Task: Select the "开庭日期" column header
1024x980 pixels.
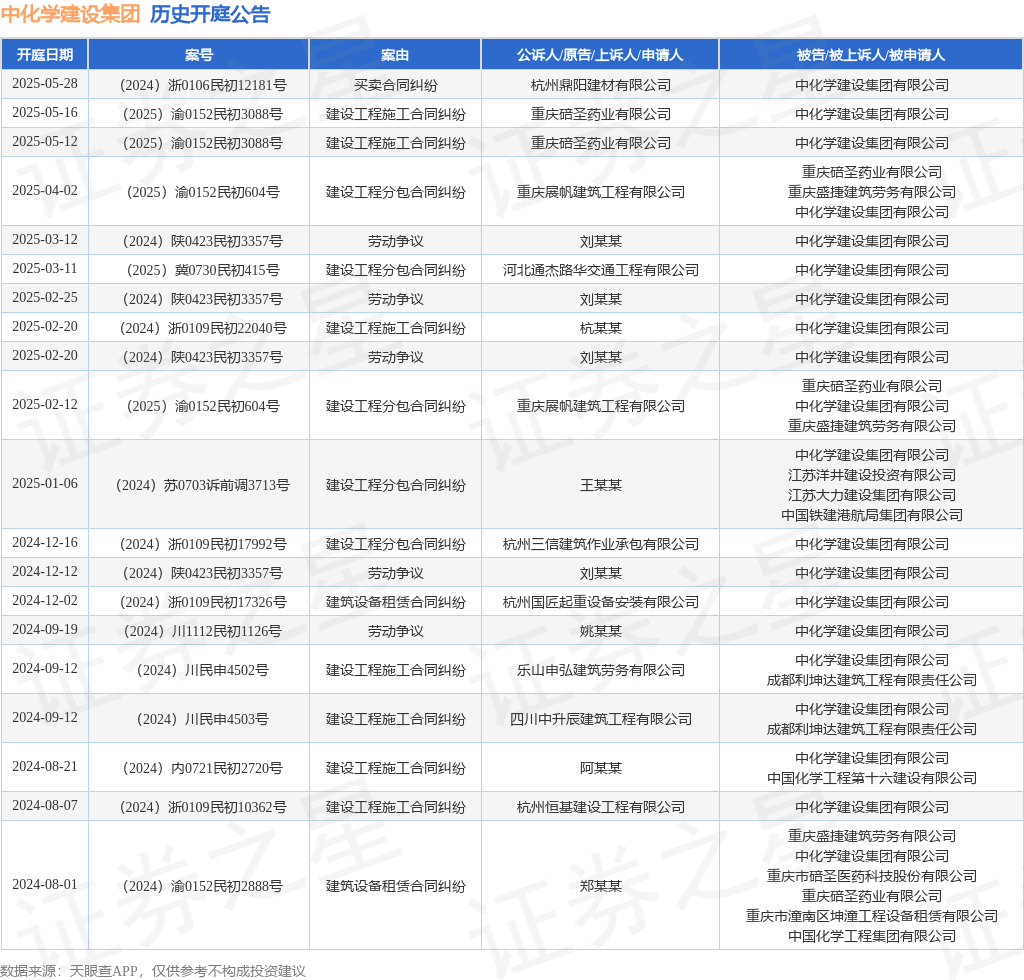Action: coord(44,55)
